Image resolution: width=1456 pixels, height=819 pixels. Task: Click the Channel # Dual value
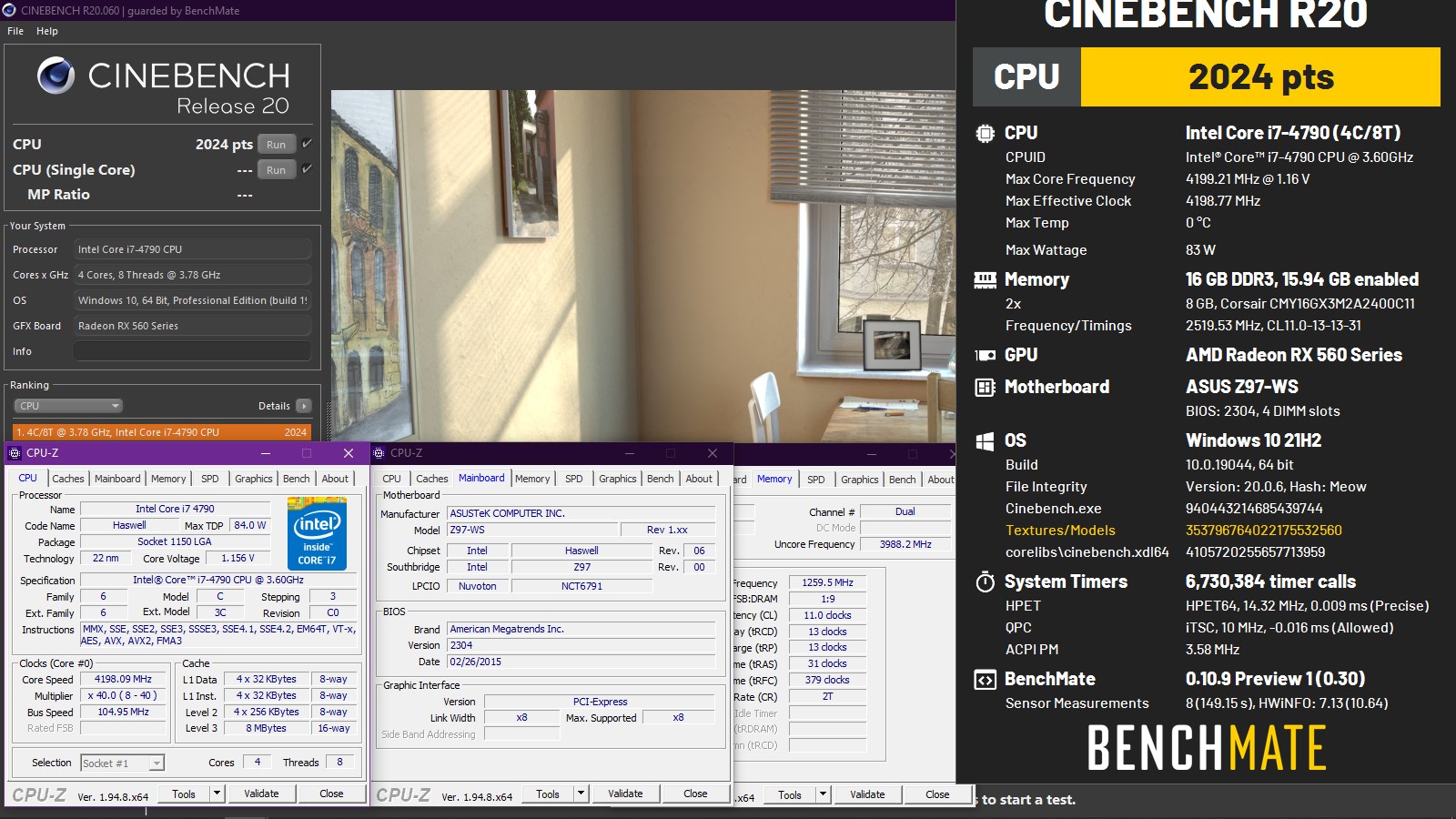[x=905, y=511]
